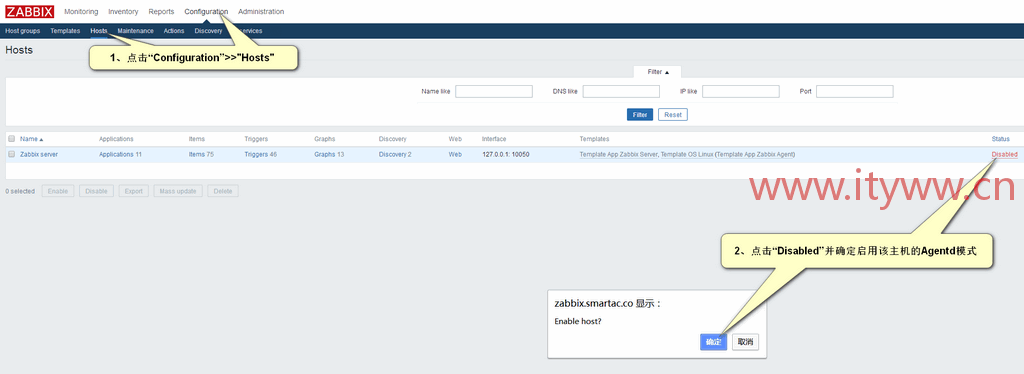Open the Monitoring menu
Viewport: 1024px width, 374px height.
(81, 12)
